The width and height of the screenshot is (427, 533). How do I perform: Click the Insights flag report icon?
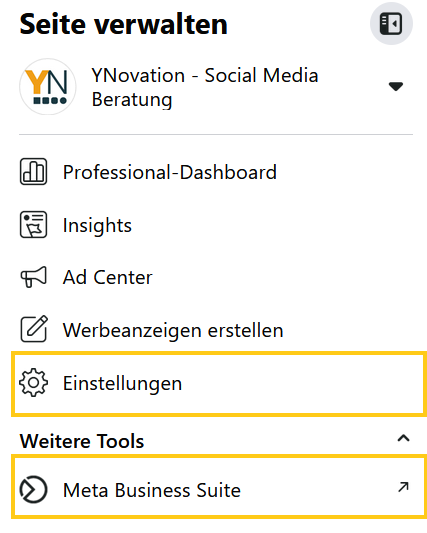33,225
